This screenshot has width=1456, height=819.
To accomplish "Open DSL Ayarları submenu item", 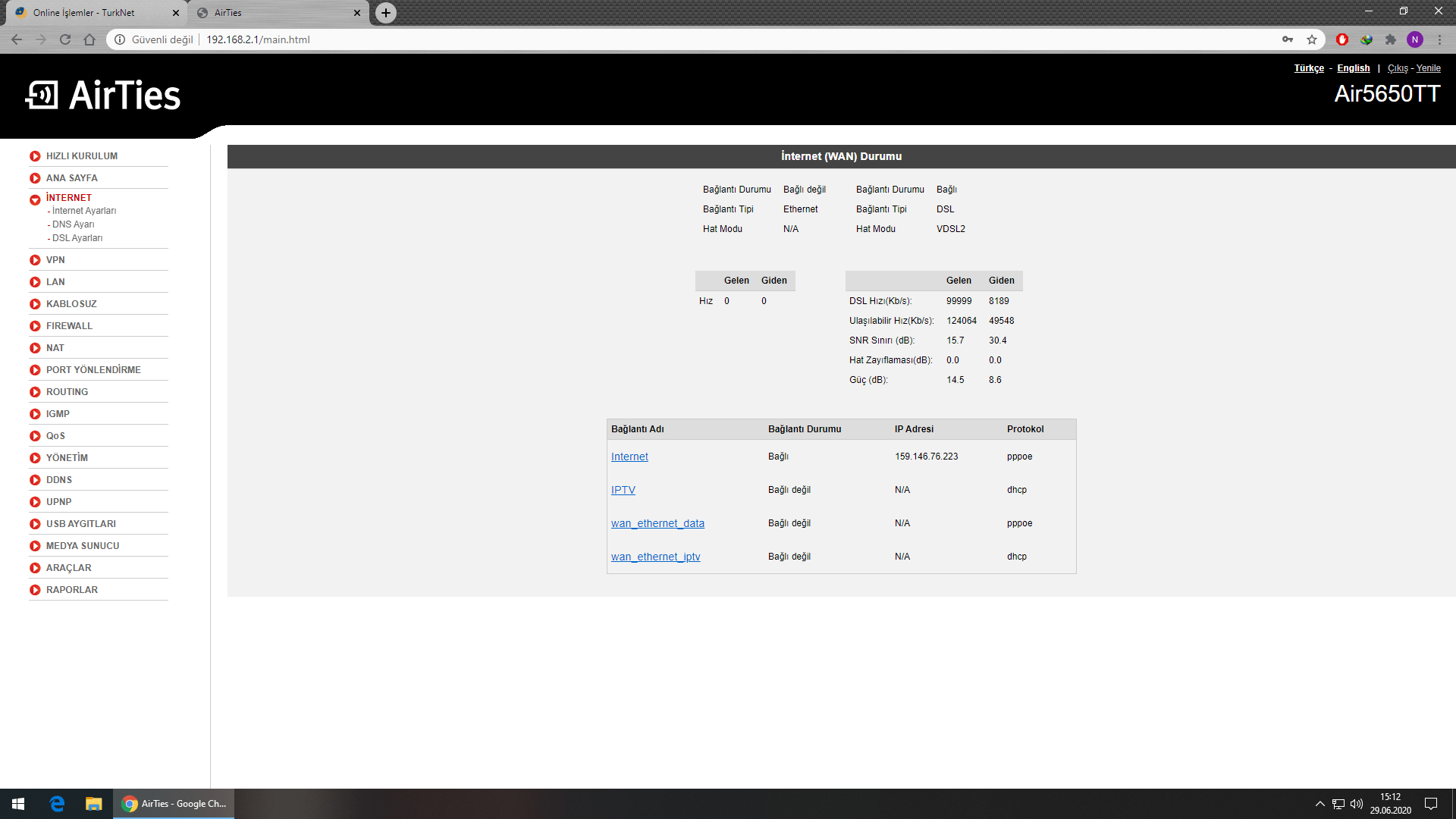I will tap(77, 238).
